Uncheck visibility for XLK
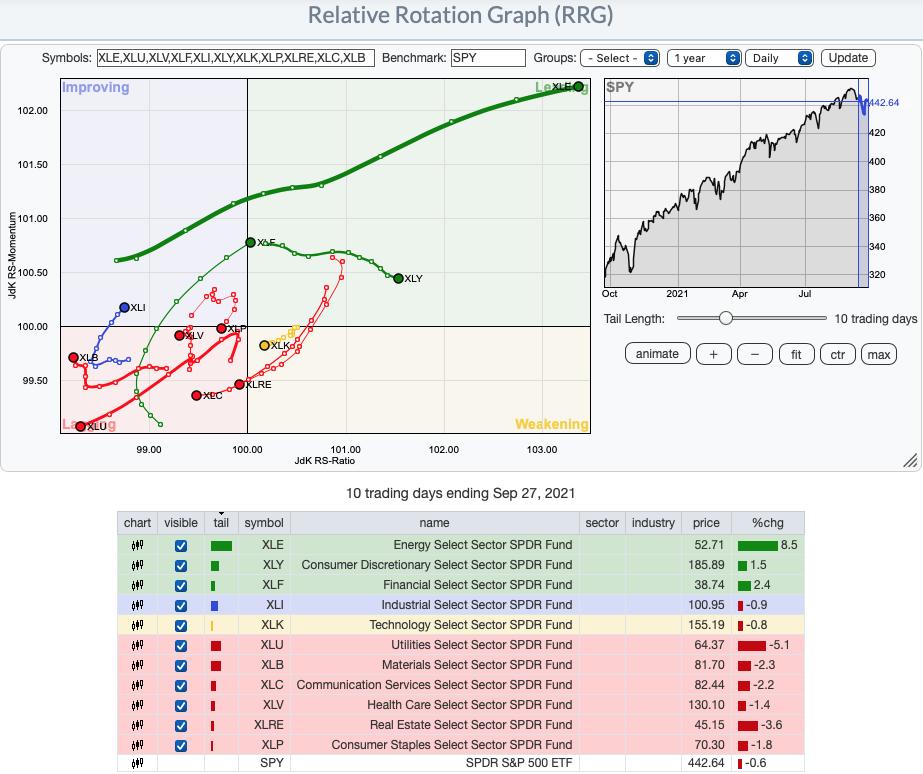923x774 pixels. (x=181, y=626)
